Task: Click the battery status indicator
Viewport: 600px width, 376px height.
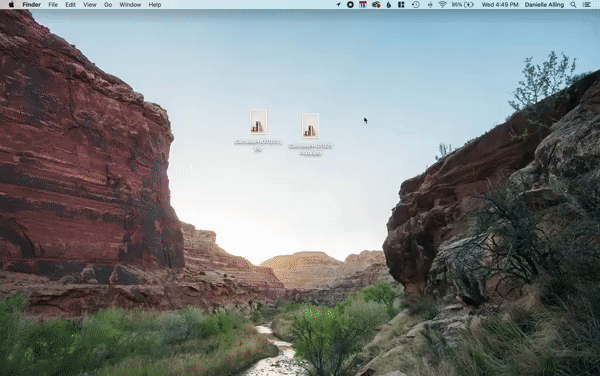Action: (x=462, y=5)
